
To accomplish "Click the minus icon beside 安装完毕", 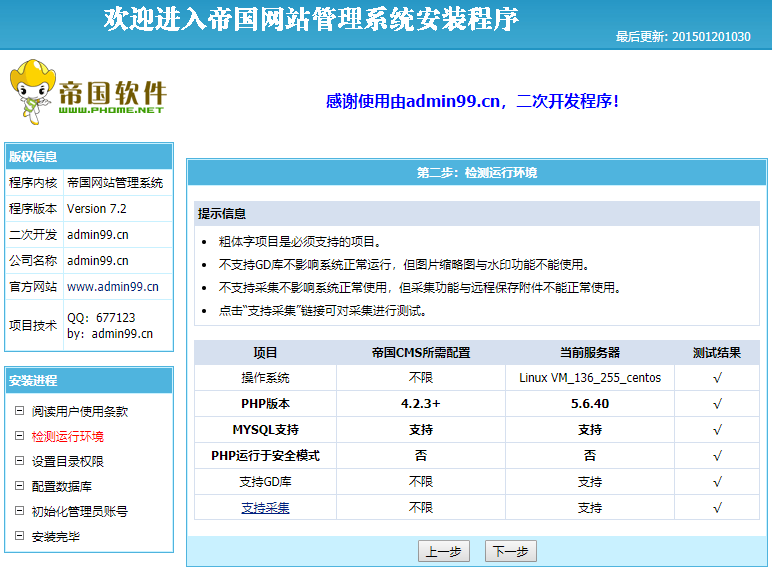I will [19, 536].
